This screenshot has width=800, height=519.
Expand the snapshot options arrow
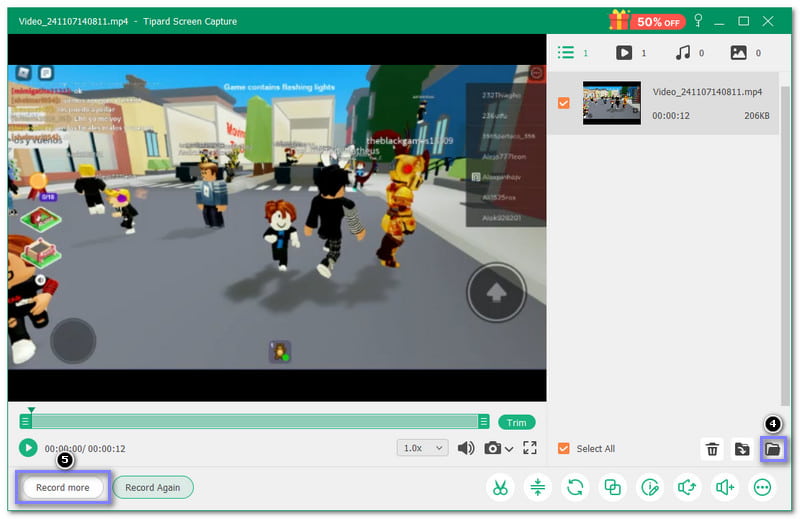point(509,449)
